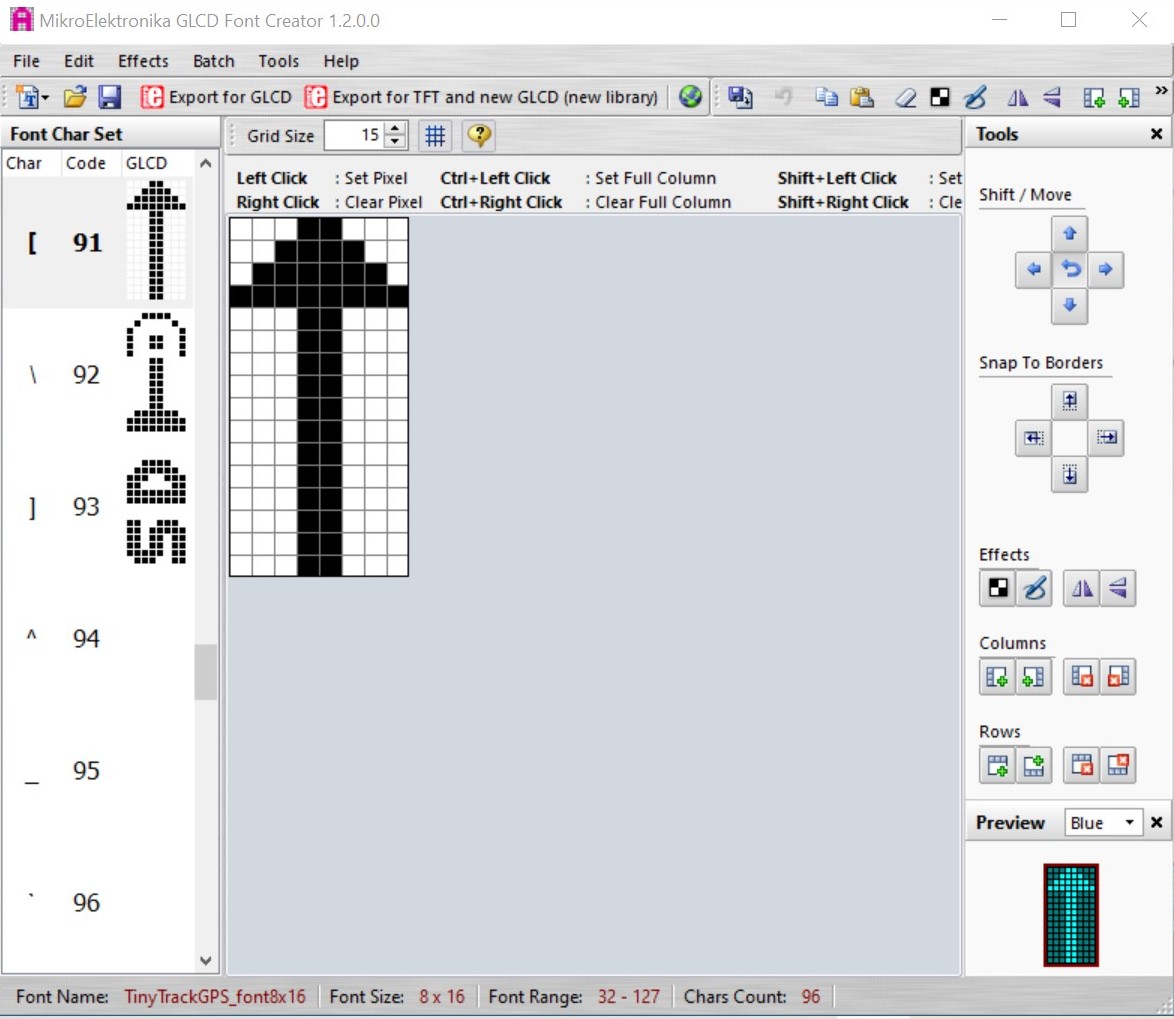Open the File menu
Viewport: 1174px width, 1019px height.
[26, 61]
